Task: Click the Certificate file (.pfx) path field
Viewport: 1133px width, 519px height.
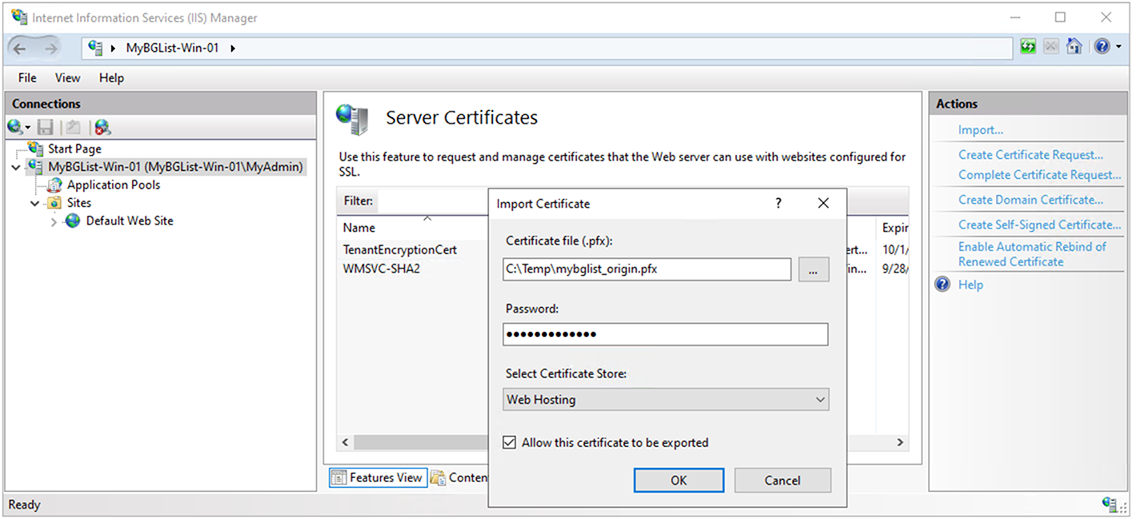Action: point(647,270)
